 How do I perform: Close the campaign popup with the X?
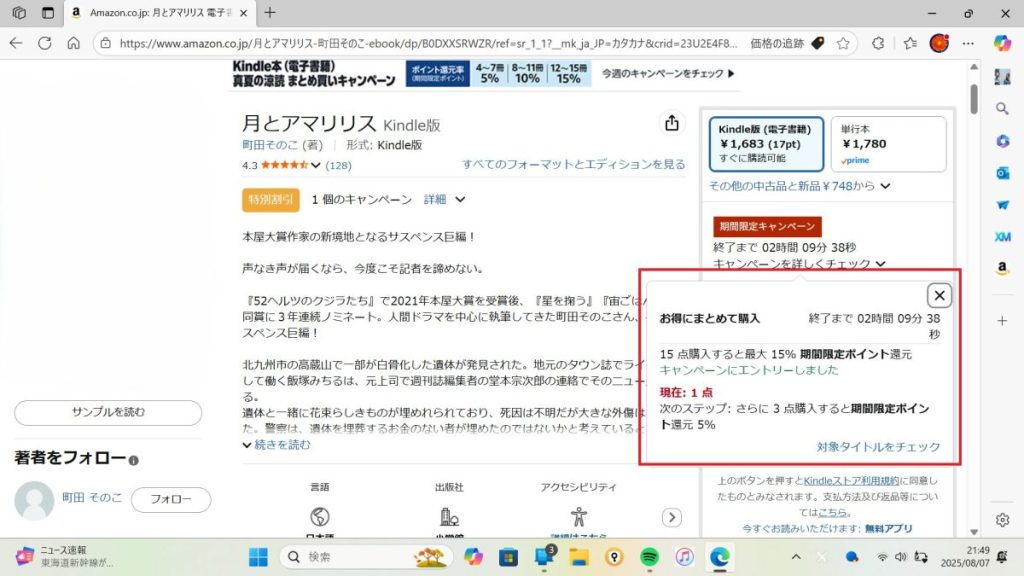coord(939,295)
